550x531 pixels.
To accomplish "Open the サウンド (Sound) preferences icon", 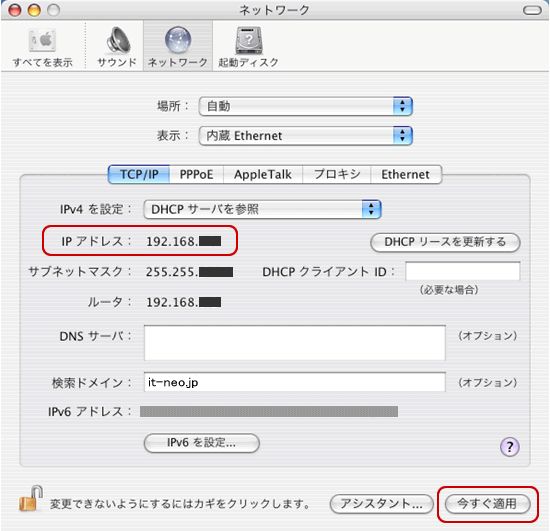I will 118,40.
